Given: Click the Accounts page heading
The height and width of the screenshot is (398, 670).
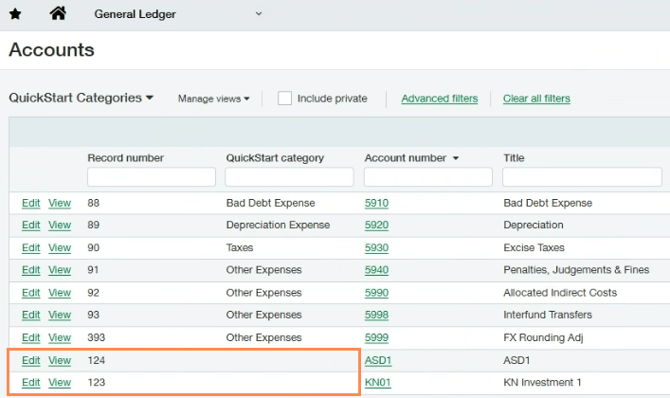Looking at the screenshot, I should pyautogui.click(x=51, y=50).
